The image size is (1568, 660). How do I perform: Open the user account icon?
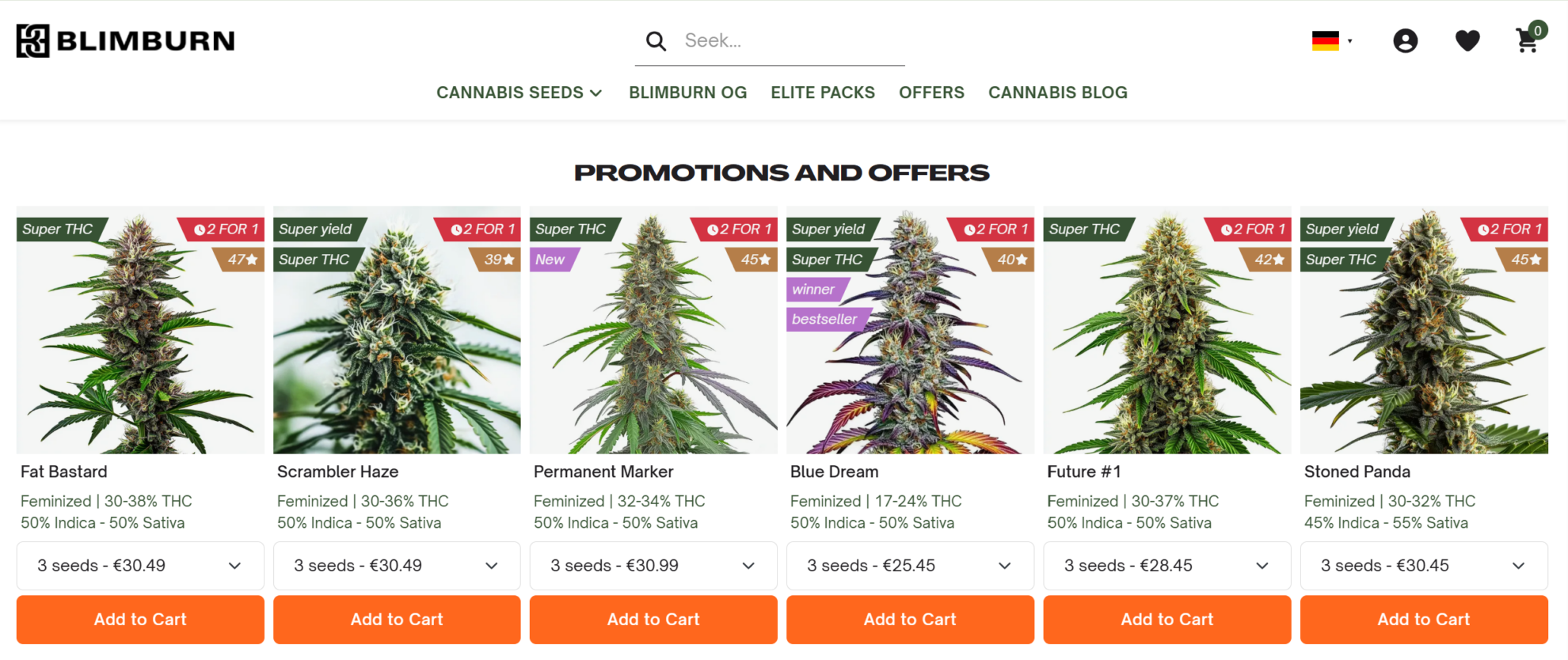(x=1405, y=41)
